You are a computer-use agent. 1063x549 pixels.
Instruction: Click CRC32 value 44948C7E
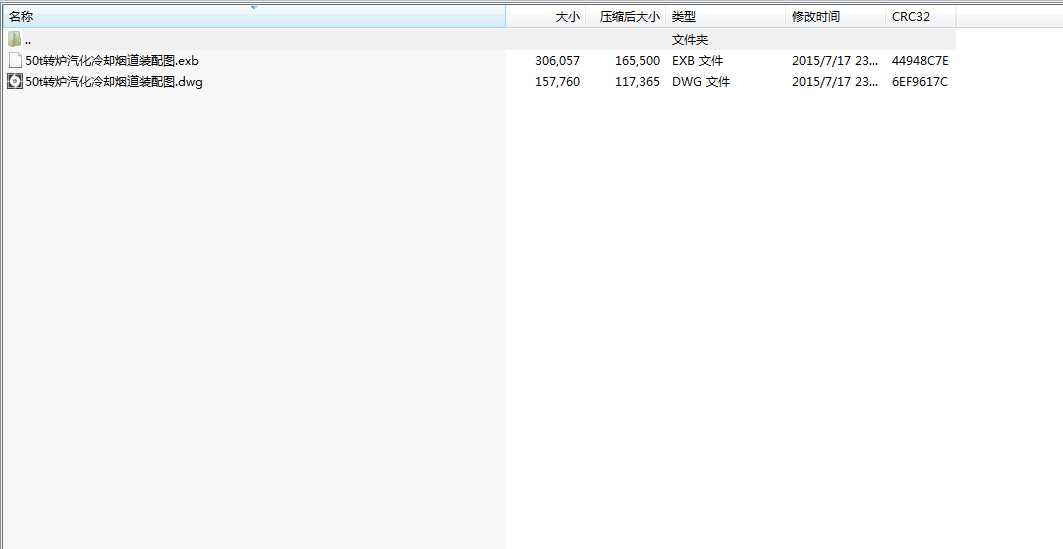click(920, 61)
